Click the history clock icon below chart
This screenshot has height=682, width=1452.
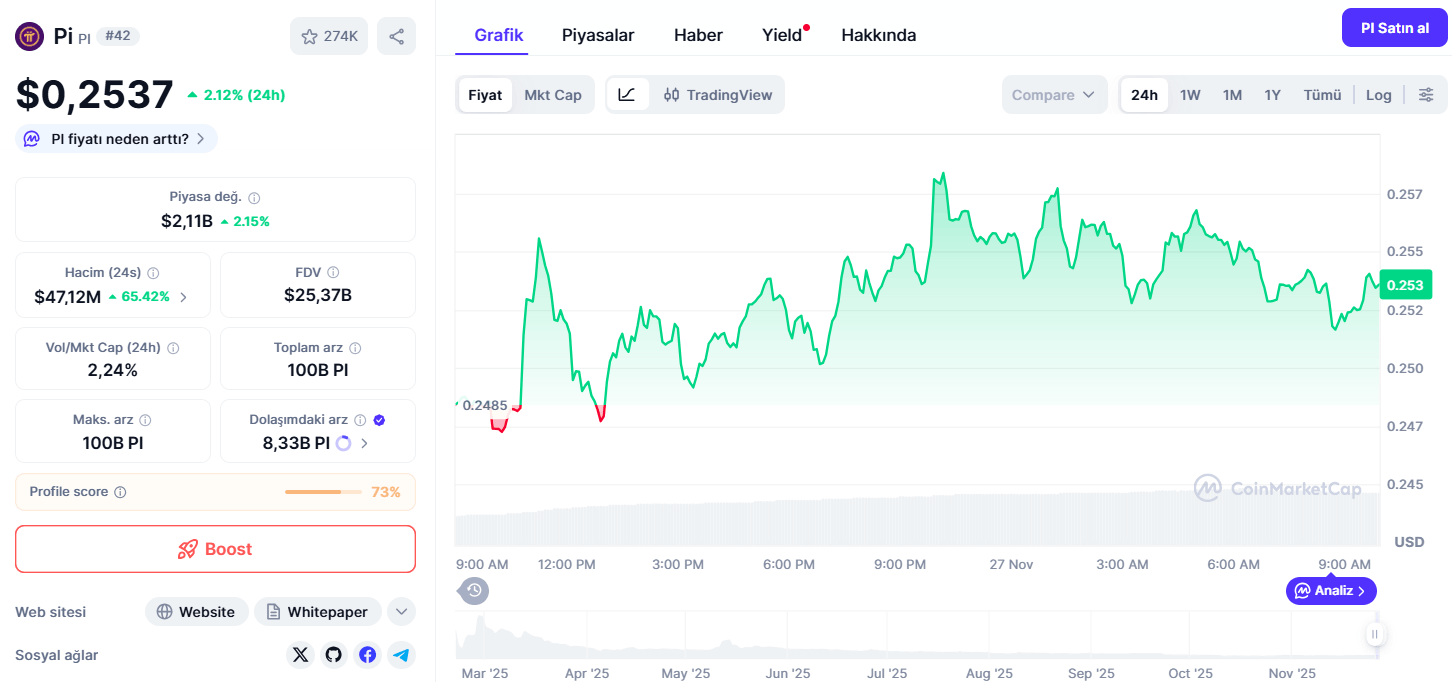[x=475, y=590]
